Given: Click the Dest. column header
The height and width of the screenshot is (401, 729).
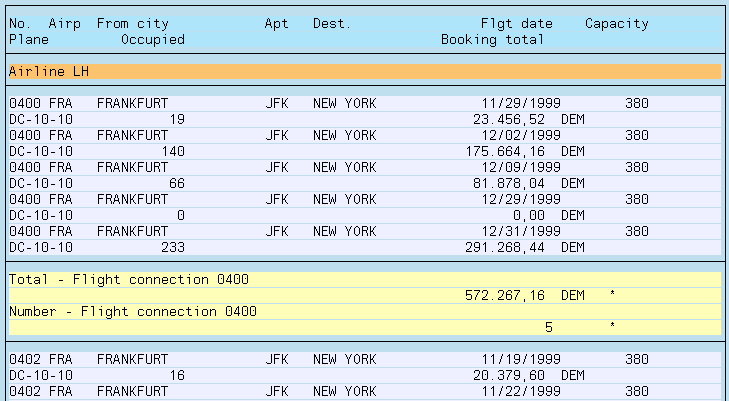Looking at the screenshot, I should click(331, 23).
